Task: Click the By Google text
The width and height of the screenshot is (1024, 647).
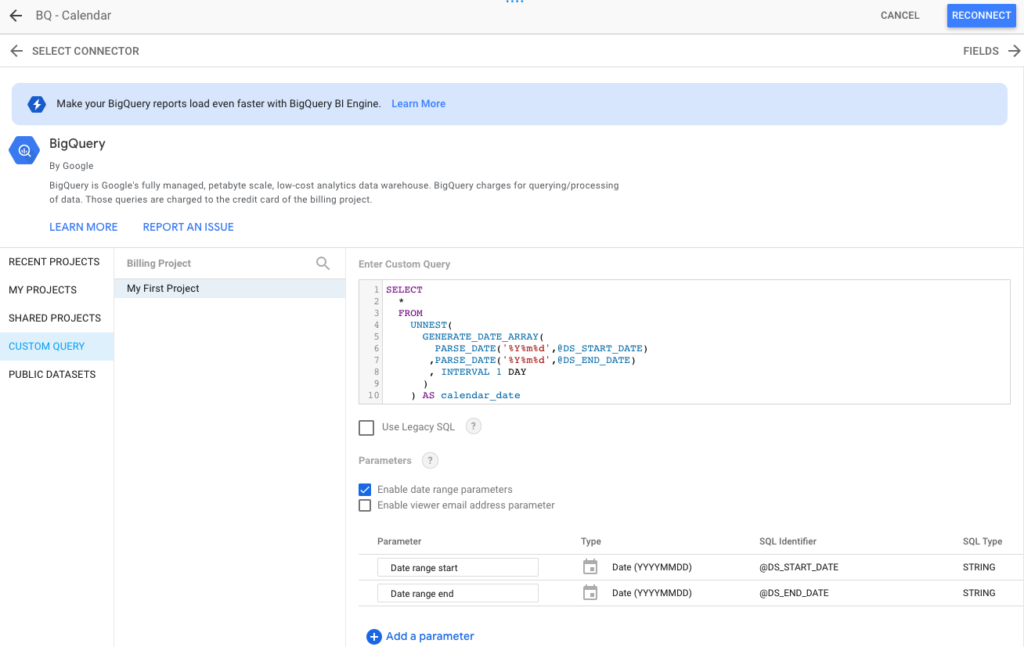Action: tap(71, 166)
